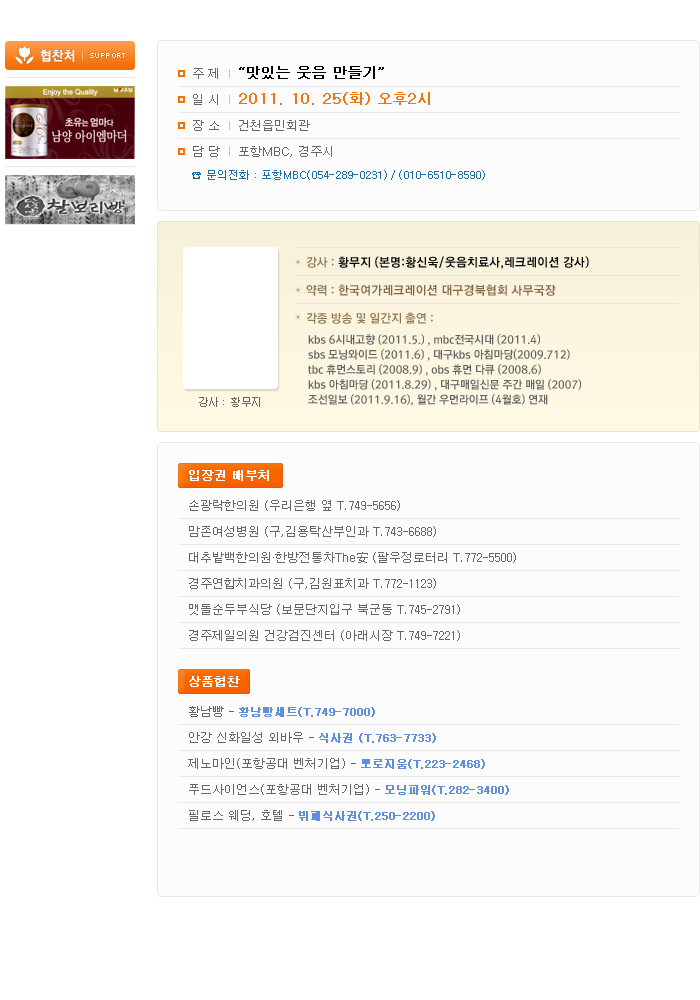Image resolution: width=700 pixels, height=1000 pixels.
Task: Click the orange bullet next to 장소
Action: (x=181, y=126)
